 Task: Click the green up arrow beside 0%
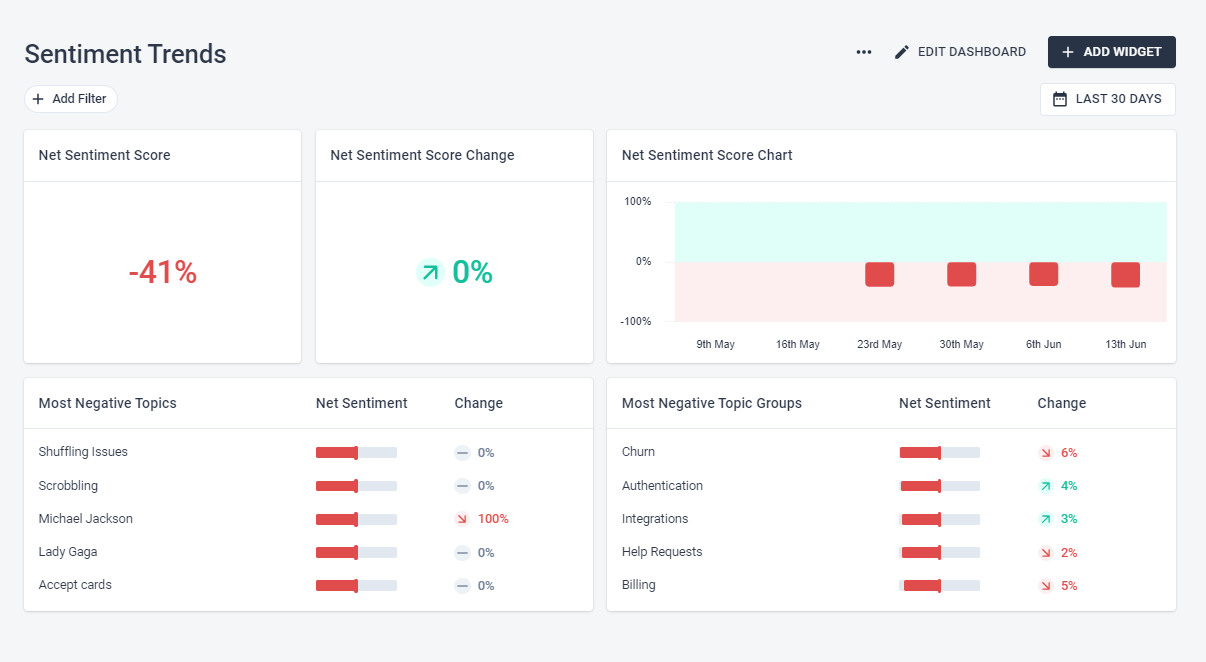coord(430,272)
